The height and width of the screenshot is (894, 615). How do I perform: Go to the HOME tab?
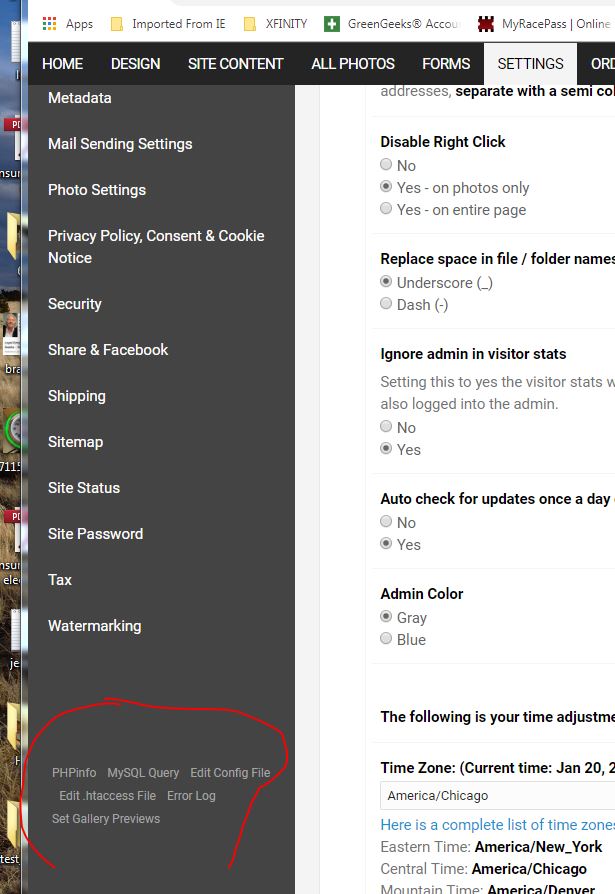click(x=63, y=64)
